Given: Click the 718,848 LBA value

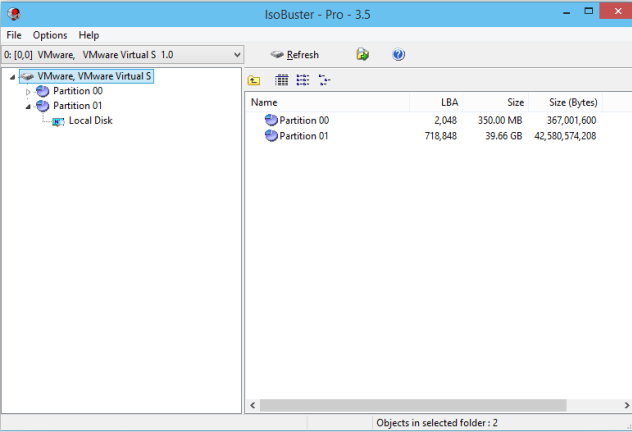Looking at the screenshot, I should (x=441, y=136).
